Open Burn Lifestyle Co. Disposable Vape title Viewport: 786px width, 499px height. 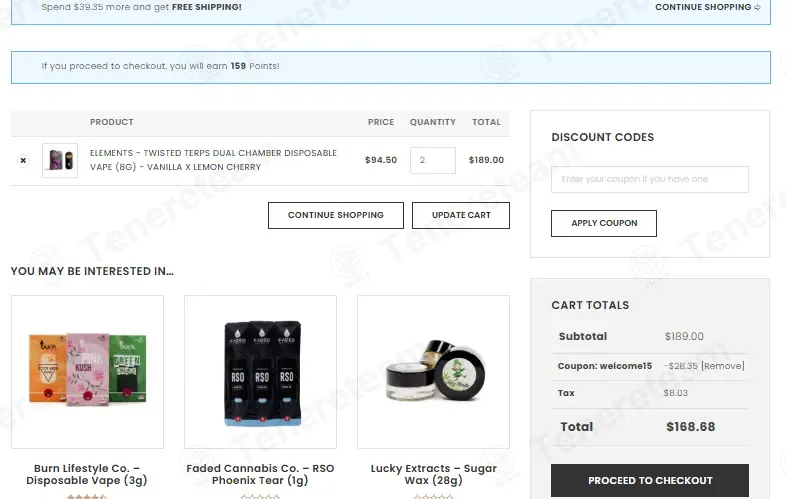click(87, 474)
